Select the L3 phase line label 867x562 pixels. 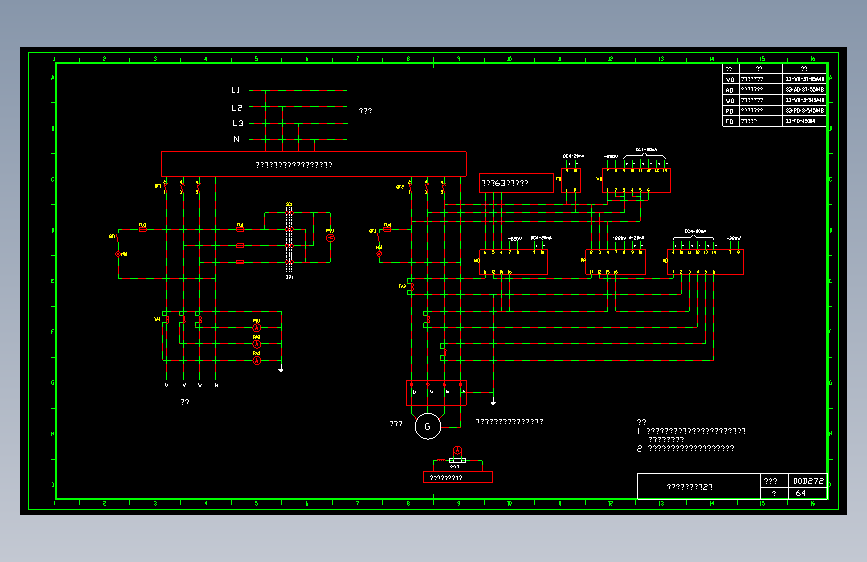[x=237, y=123]
